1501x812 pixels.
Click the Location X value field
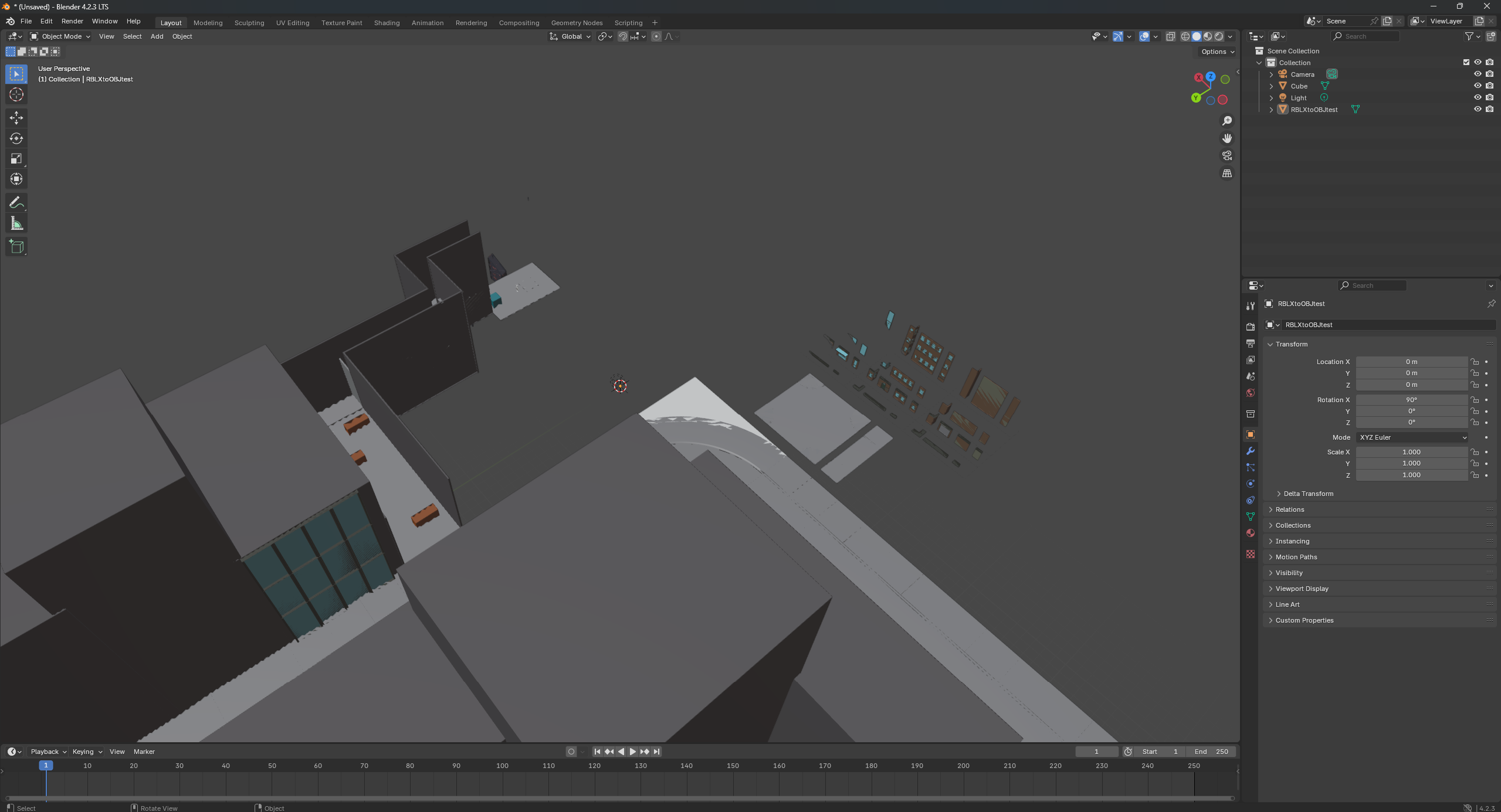pos(1411,362)
